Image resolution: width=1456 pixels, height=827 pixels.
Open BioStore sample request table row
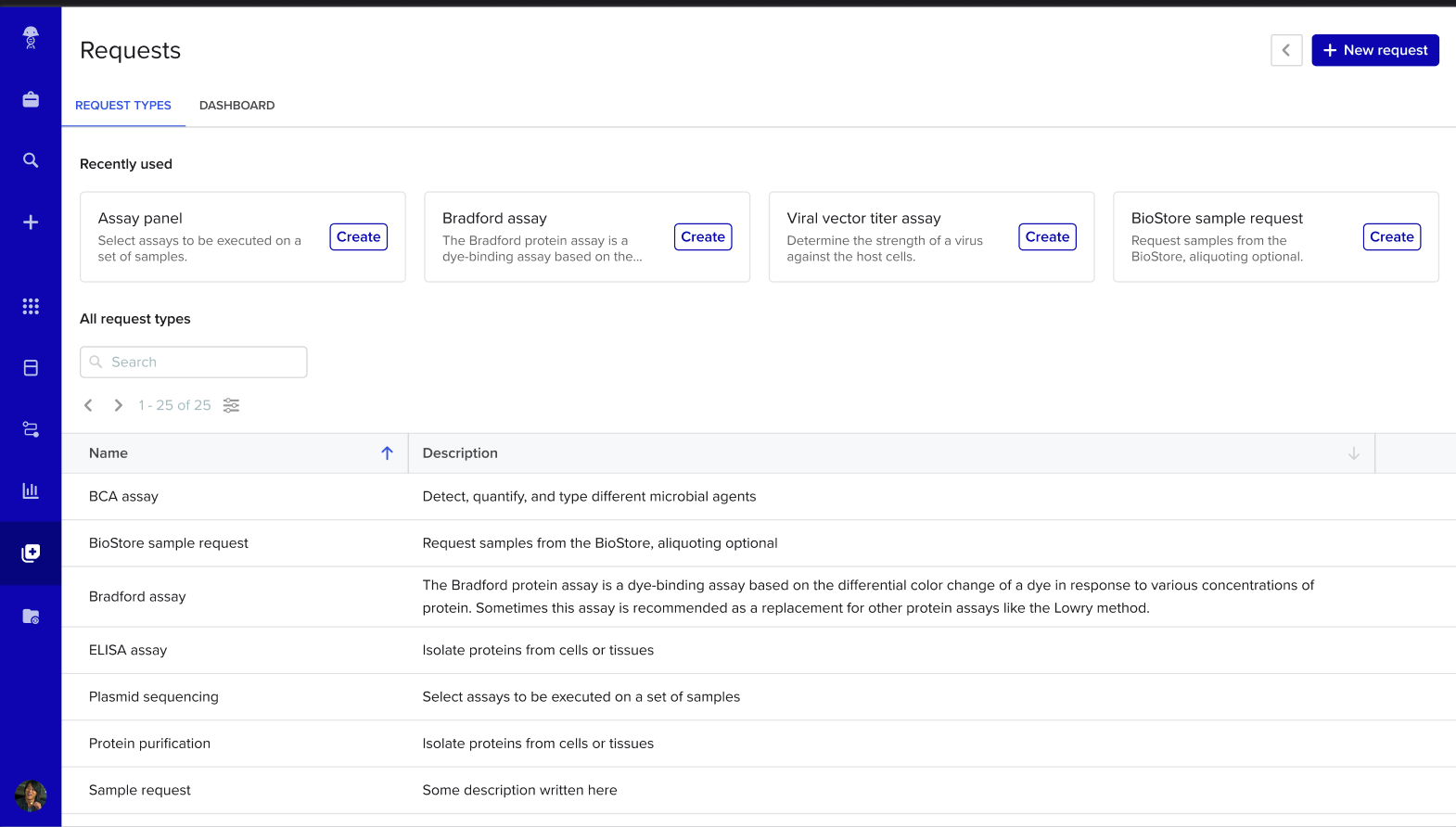[x=759, y=543]
